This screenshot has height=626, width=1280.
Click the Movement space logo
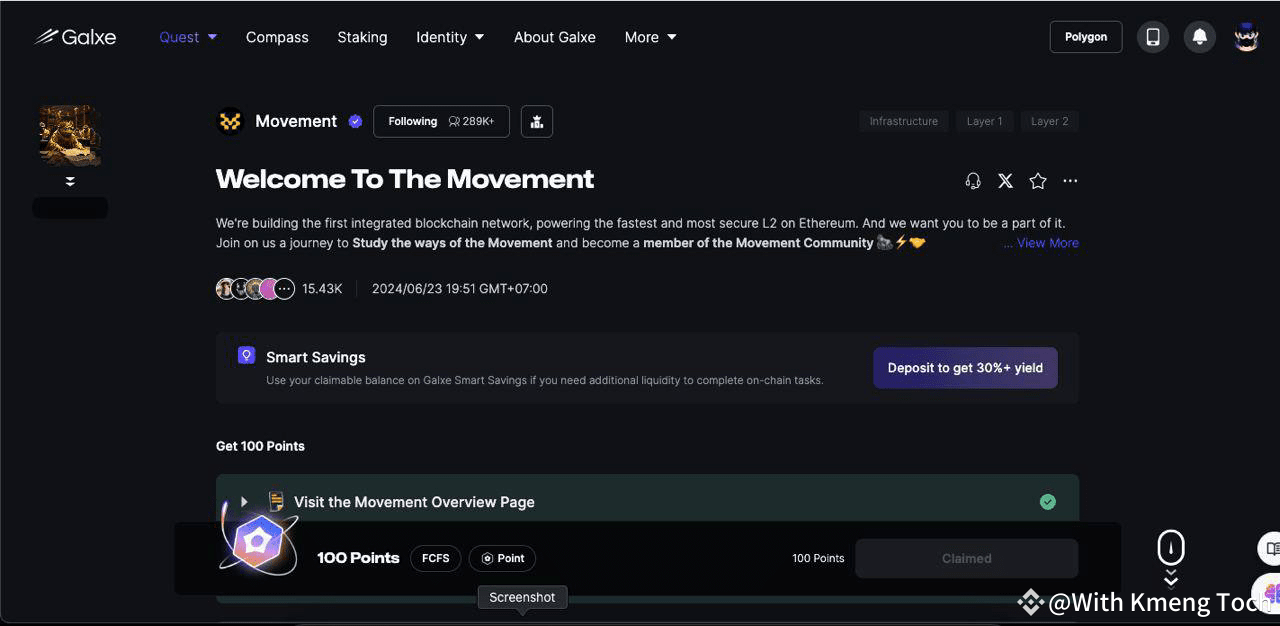[x=230, y=121]
